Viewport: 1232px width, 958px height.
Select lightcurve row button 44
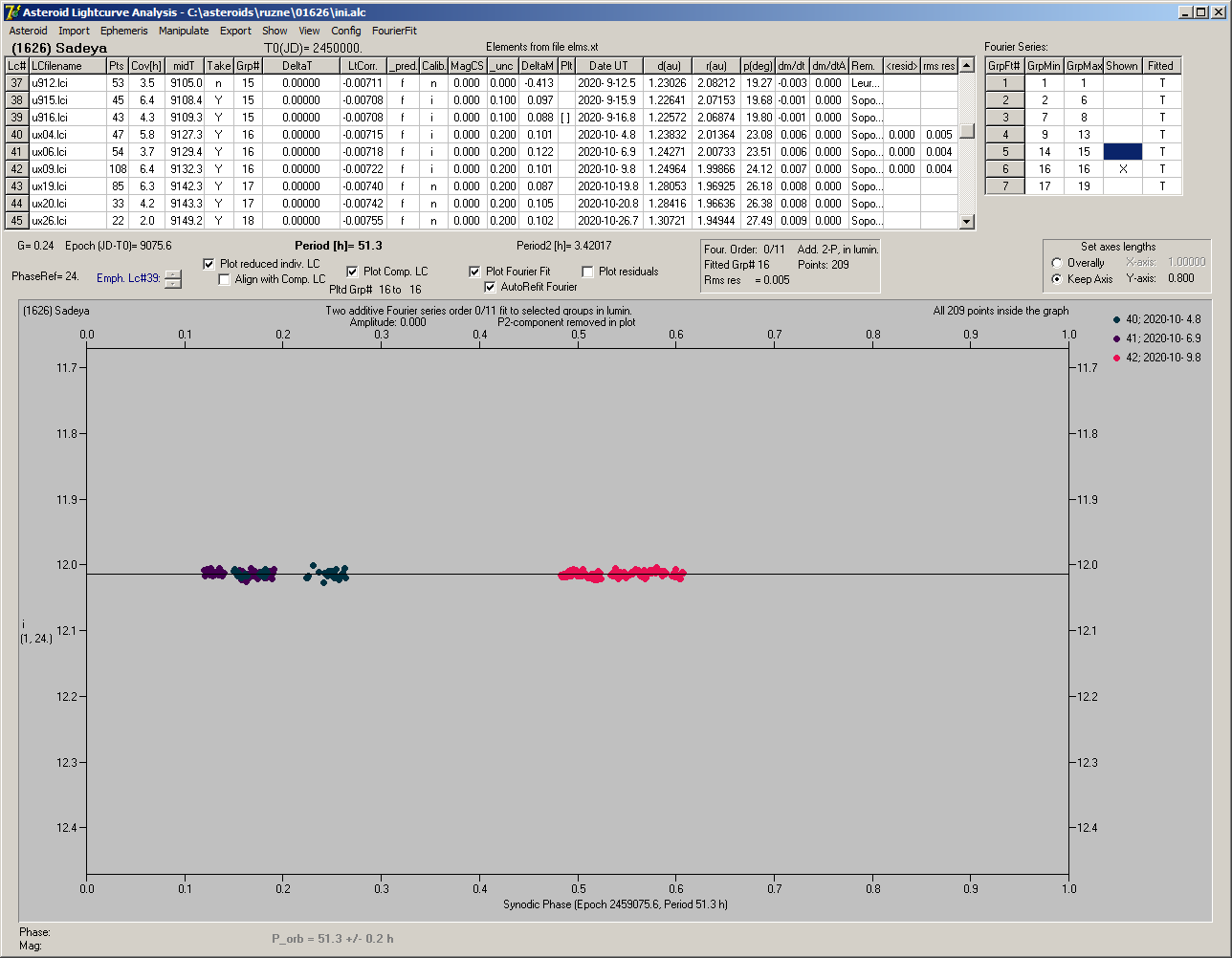[x=17, y=204]
